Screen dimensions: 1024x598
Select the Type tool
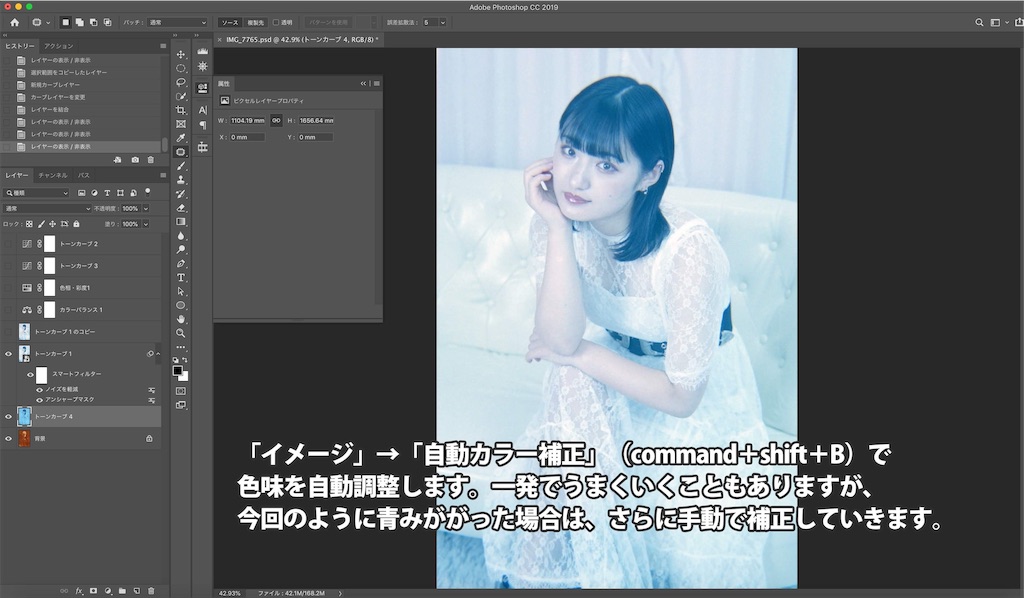[x=181, y=279]
